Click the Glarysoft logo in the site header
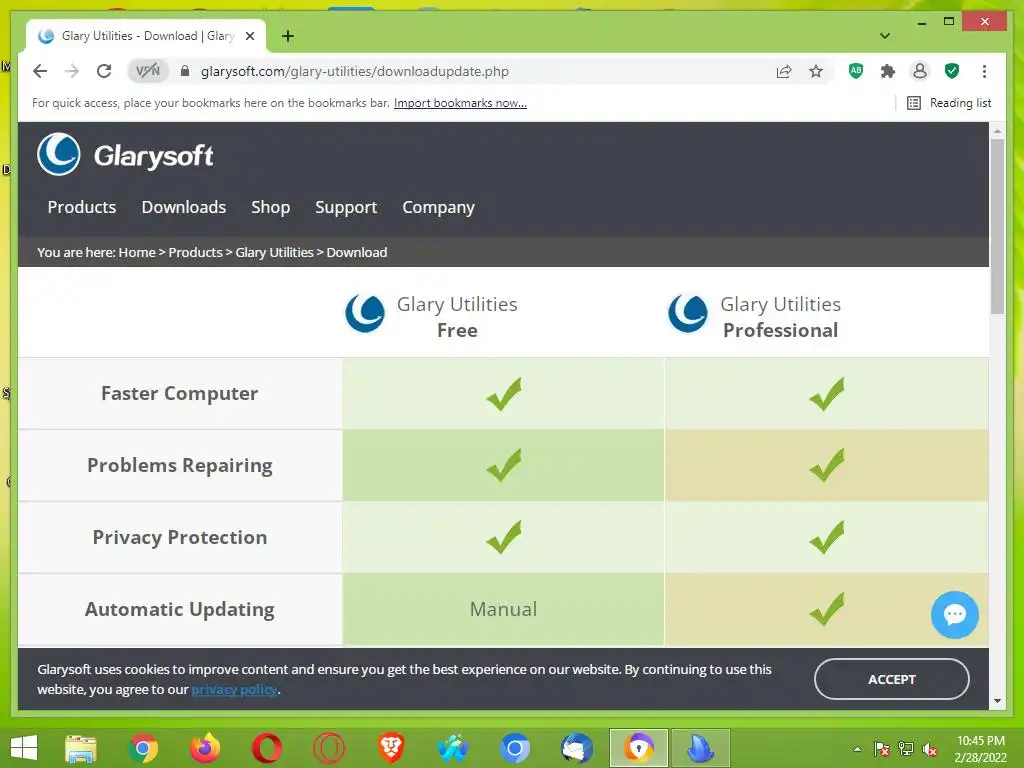 pos(125,155)
